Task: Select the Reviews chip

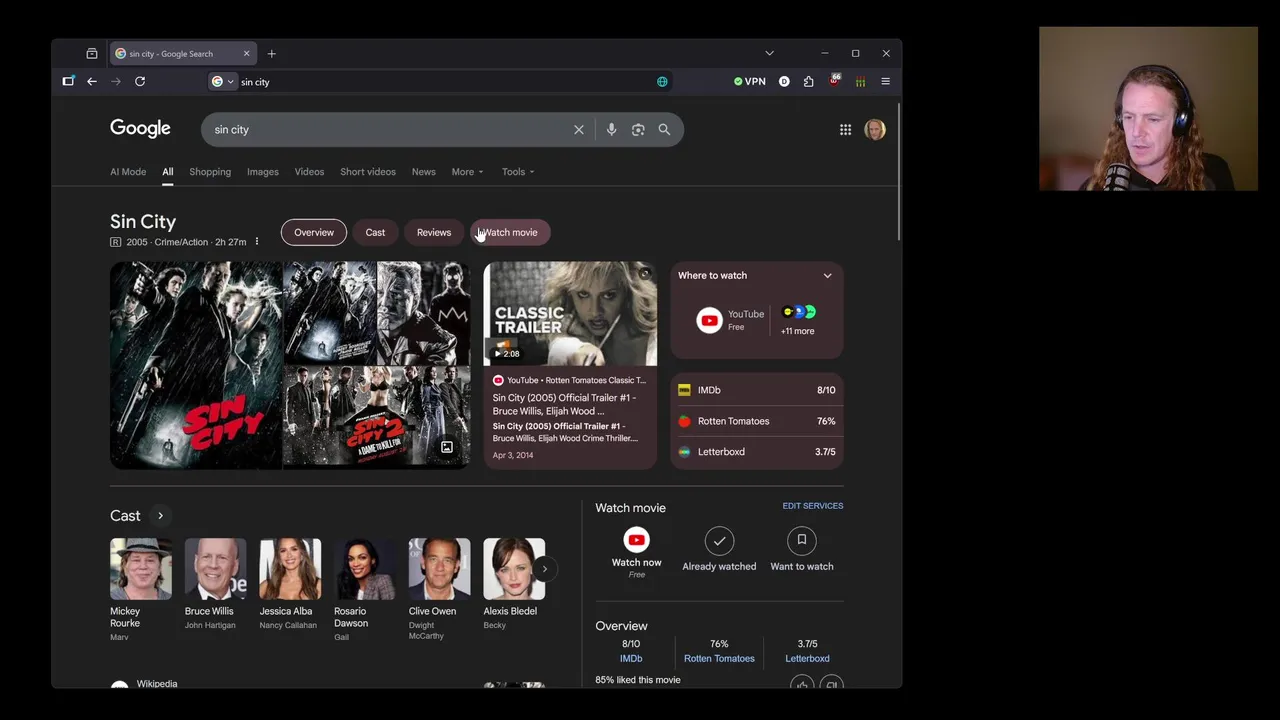Action: [434, 232]
